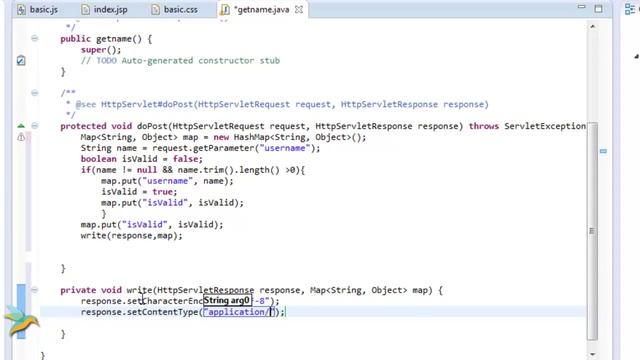Click 'boolean' keyword in isValid declaration

pos(98,159)
